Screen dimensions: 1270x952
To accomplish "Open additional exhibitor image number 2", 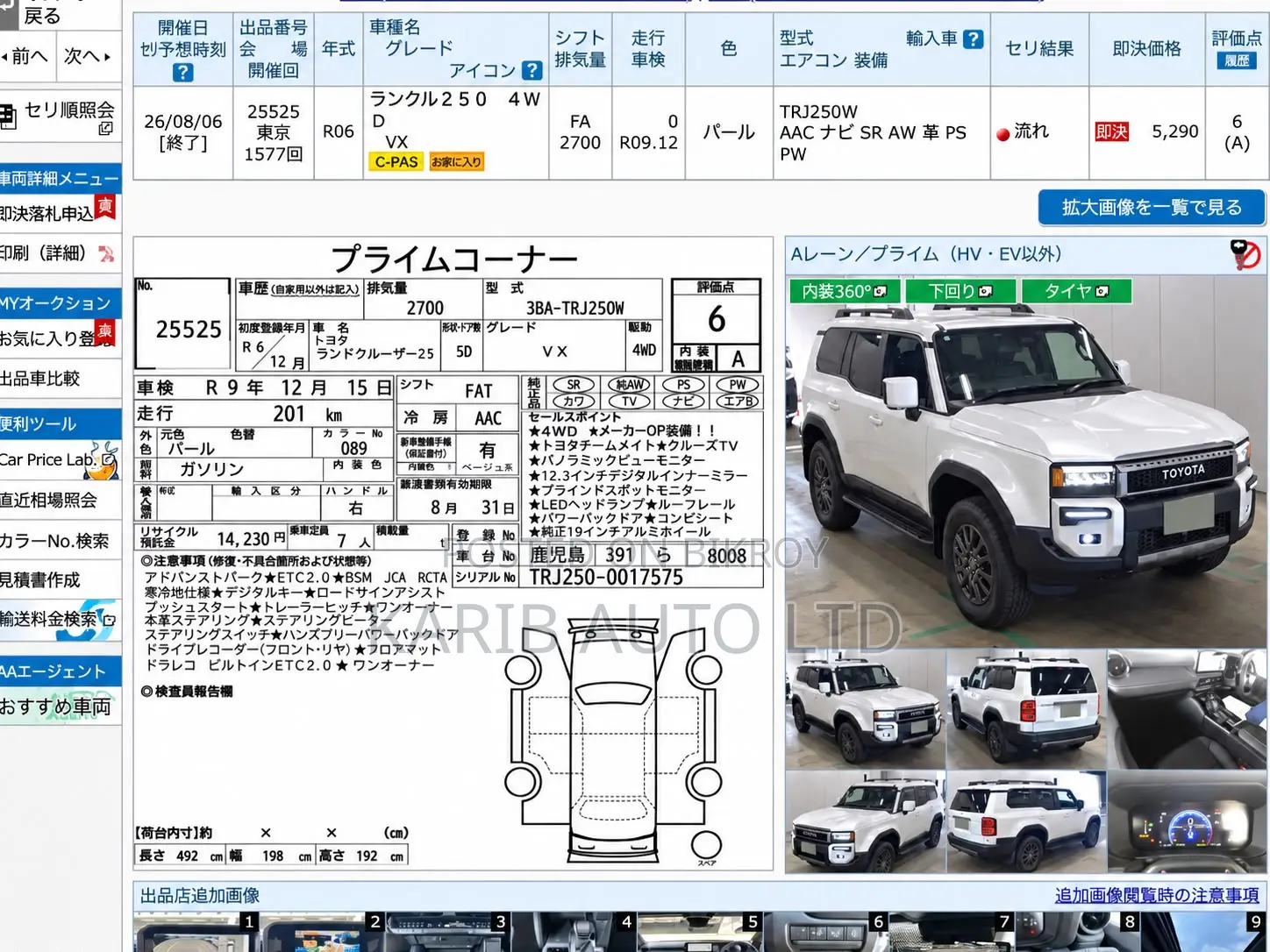I will (x=322, y=932).
